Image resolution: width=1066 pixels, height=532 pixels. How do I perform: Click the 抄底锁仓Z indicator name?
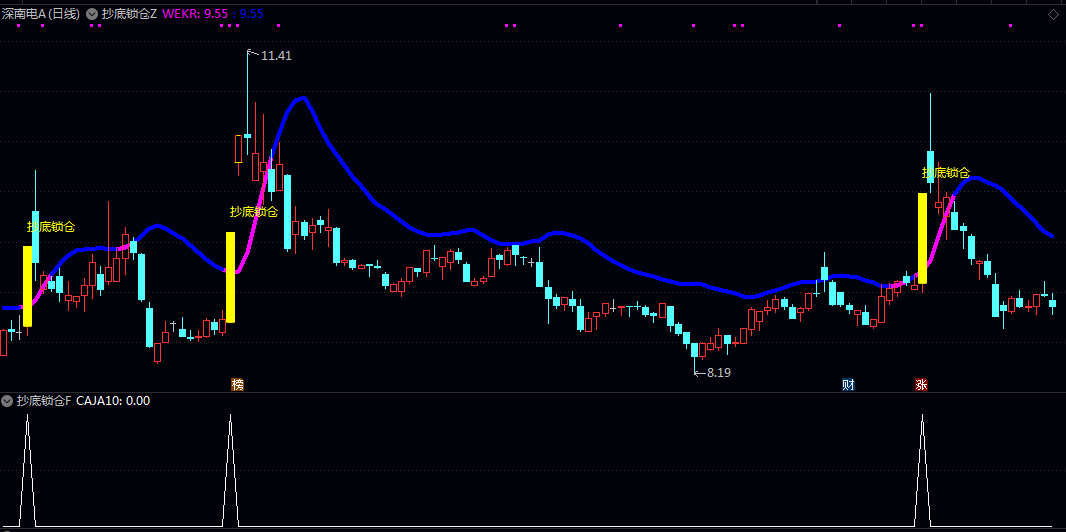[x=129, y=14]
